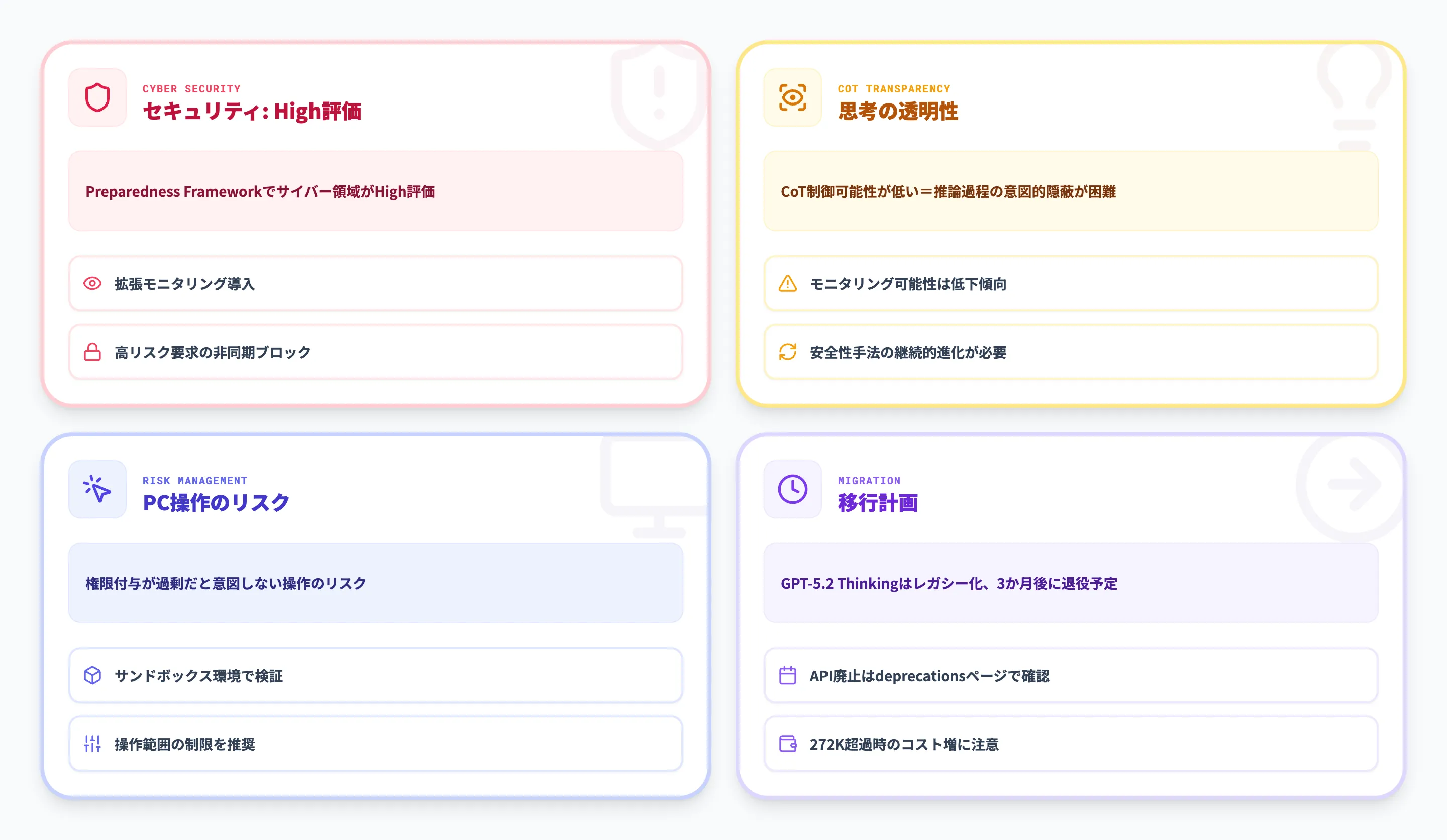The image size is (1447, 840).
Task: Click the lock icon beside 高リスク要求の非同期ブロック
Action: [x=92, y=352]
